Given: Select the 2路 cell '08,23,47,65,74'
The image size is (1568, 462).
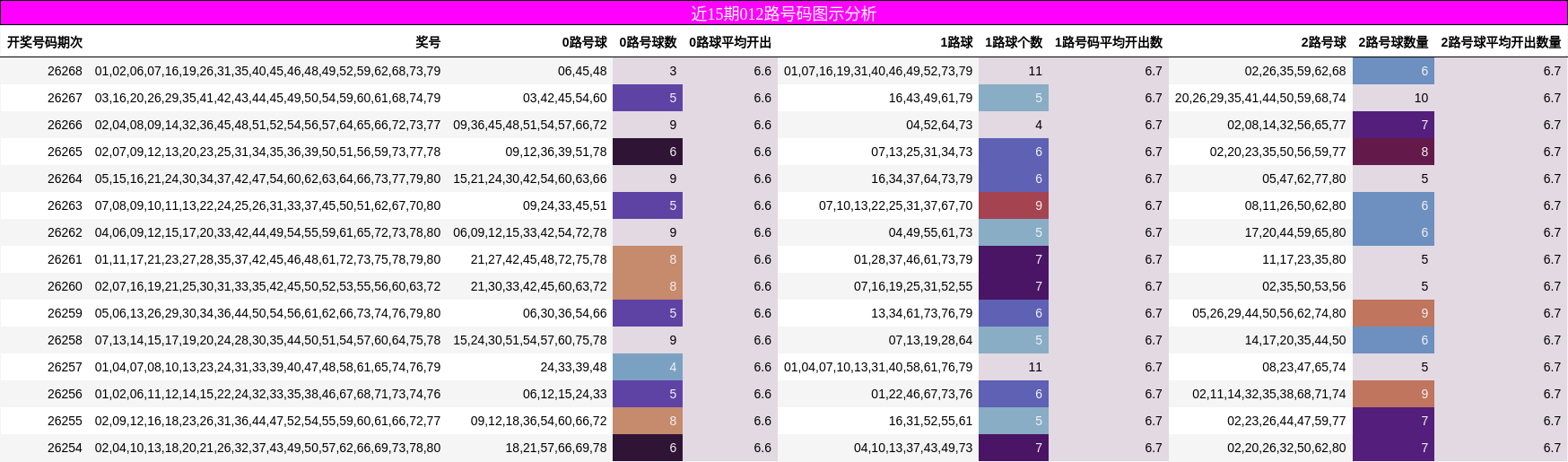Looking at the screenshot, I should 1304,367.
